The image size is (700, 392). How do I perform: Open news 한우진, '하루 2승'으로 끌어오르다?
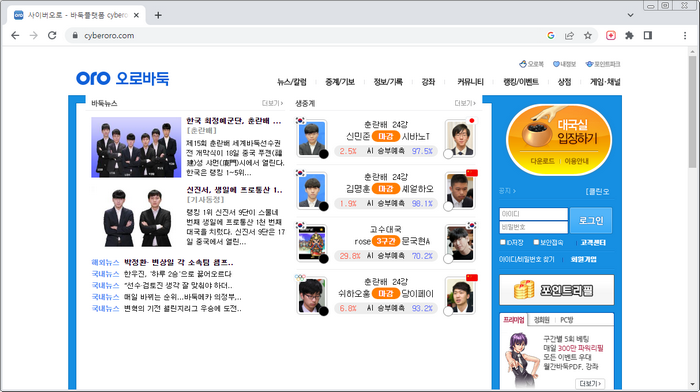click(x=178, y=274)
